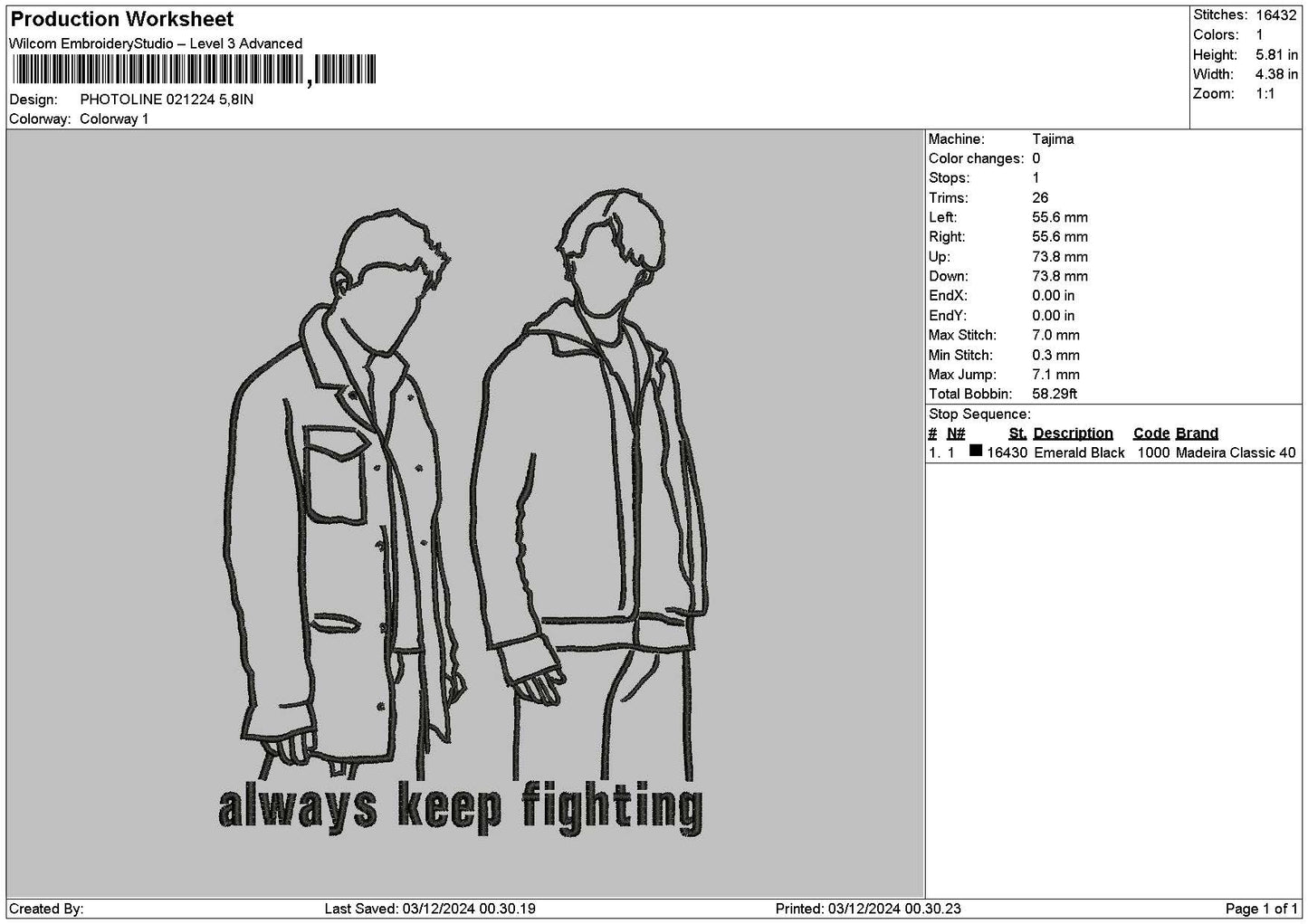Viewport: 1308px width, 924px height.
Task: Click the barcode under the header
Action: pos(193,70)
